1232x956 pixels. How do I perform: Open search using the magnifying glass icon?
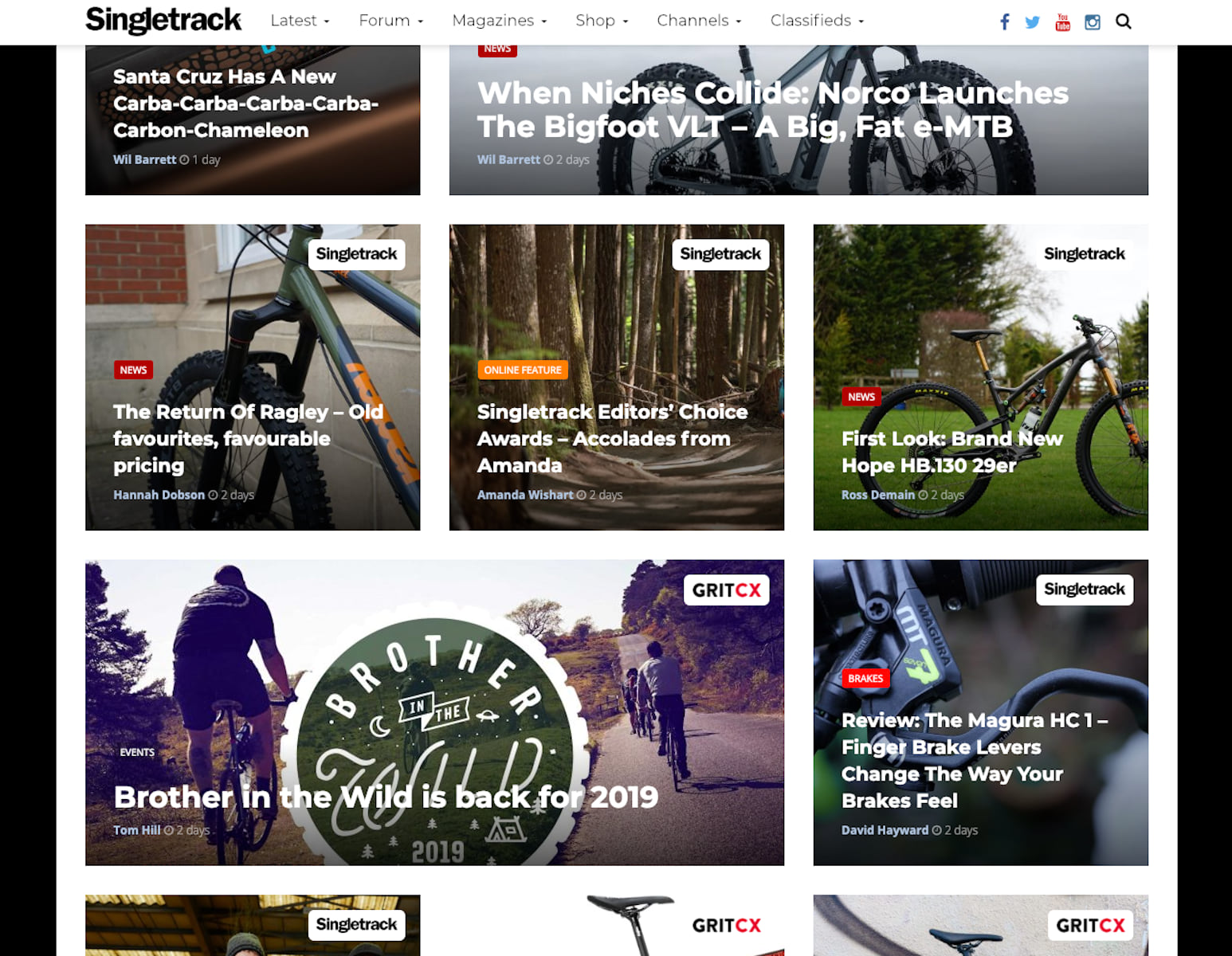(1123, 22)
